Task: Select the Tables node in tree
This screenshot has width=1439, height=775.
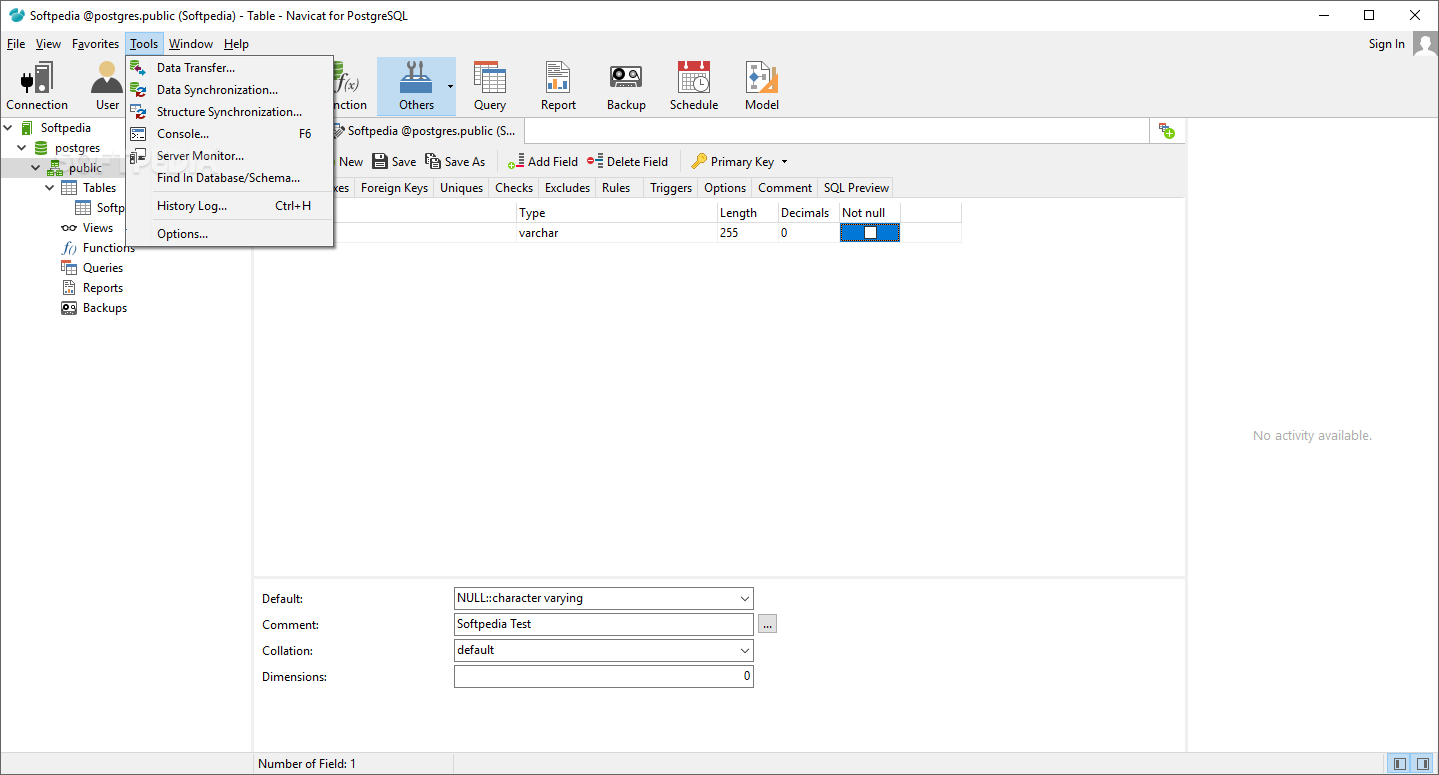Action: click(99, 188)
